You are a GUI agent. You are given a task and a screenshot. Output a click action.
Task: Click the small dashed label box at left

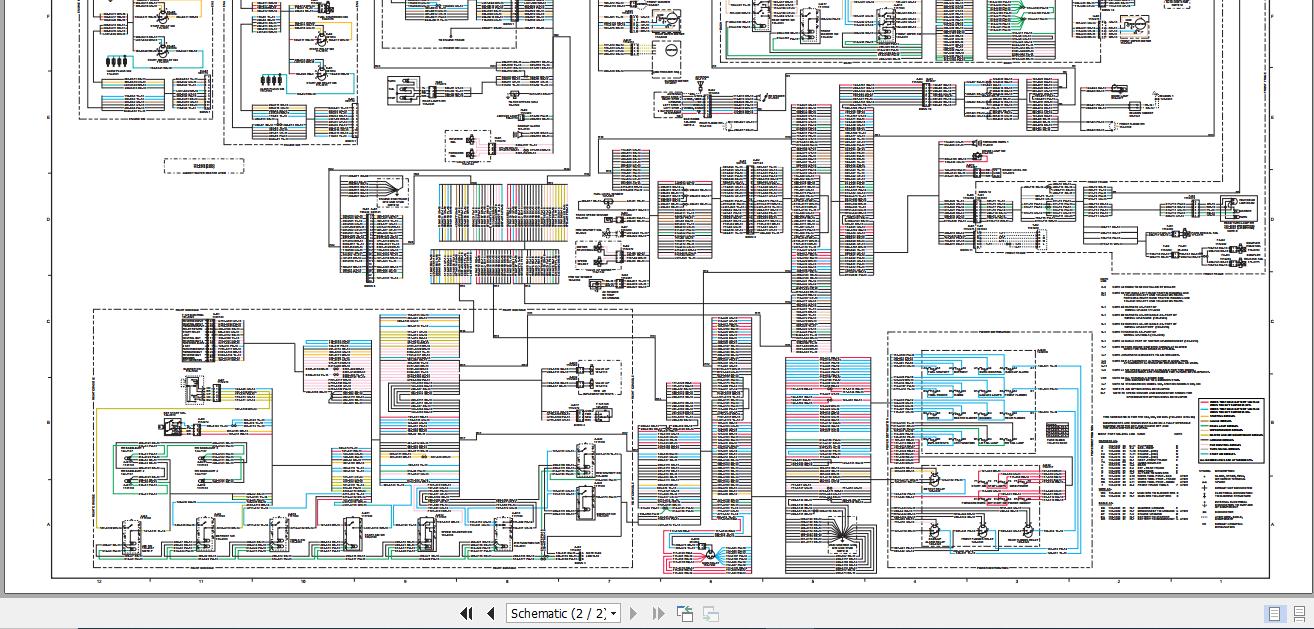(x=204, y=166)
